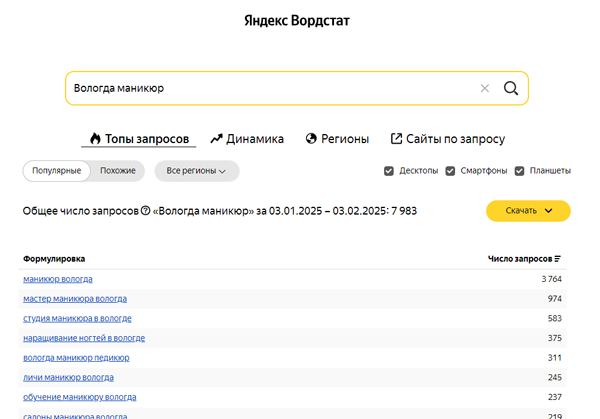The height and width of the screenshot is (419, 600).
Task: Open the Сайты по запросу tab
Action: tap(447, 139)
